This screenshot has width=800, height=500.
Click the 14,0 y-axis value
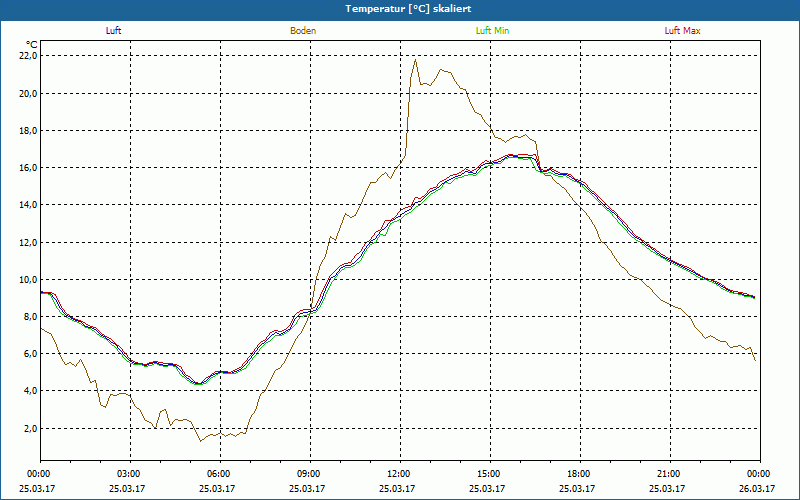[x=29, y=205]
